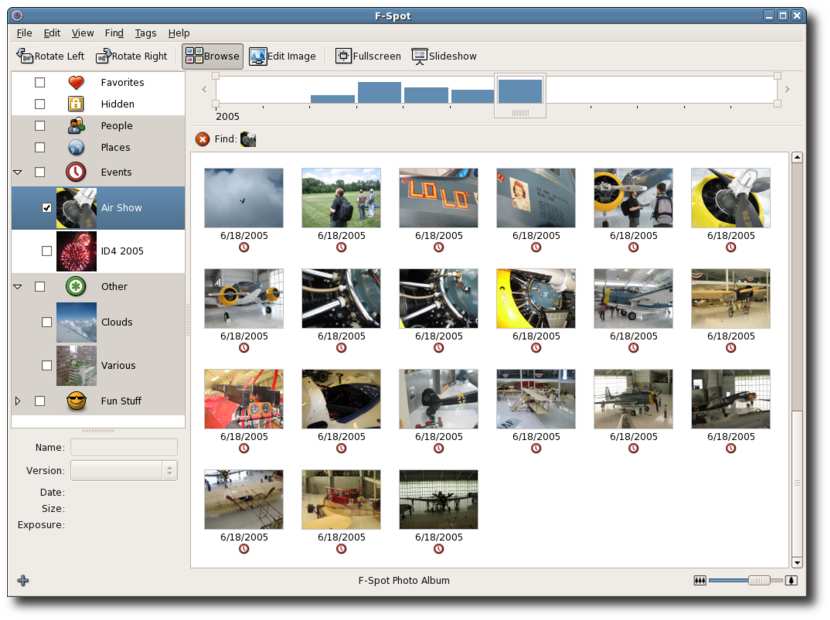This screenshot has height=620, width=830.
Task: Expand the Fun Stuff tag tree
Action: pyautogui.click(x=17, y=401)
